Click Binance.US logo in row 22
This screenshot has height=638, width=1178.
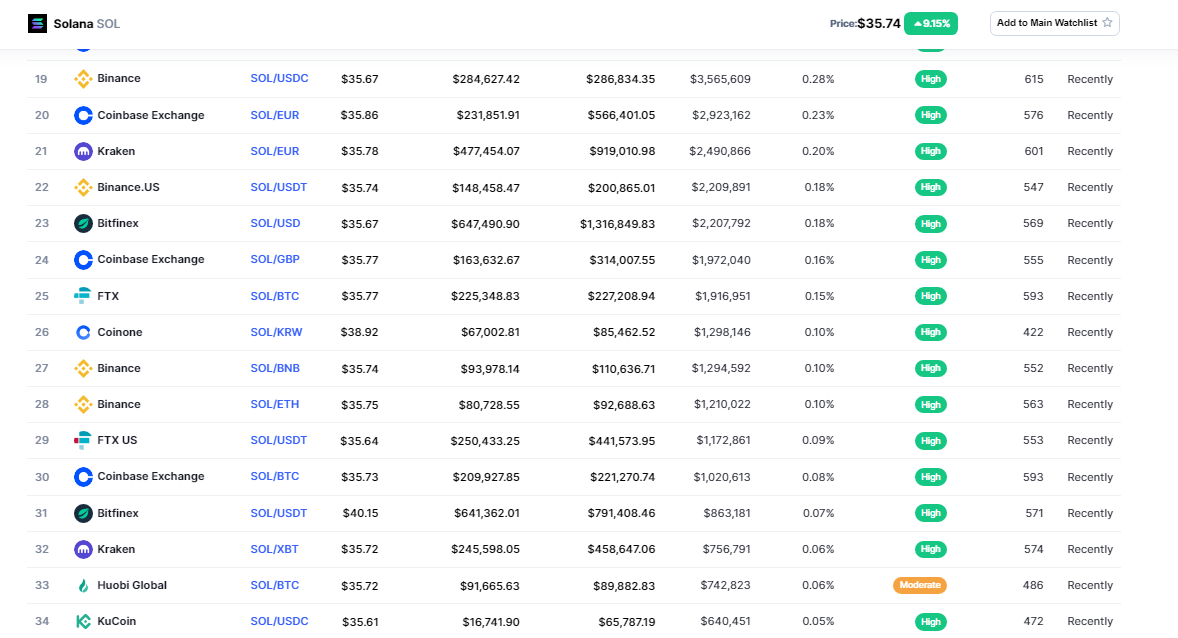click(83, 187)
